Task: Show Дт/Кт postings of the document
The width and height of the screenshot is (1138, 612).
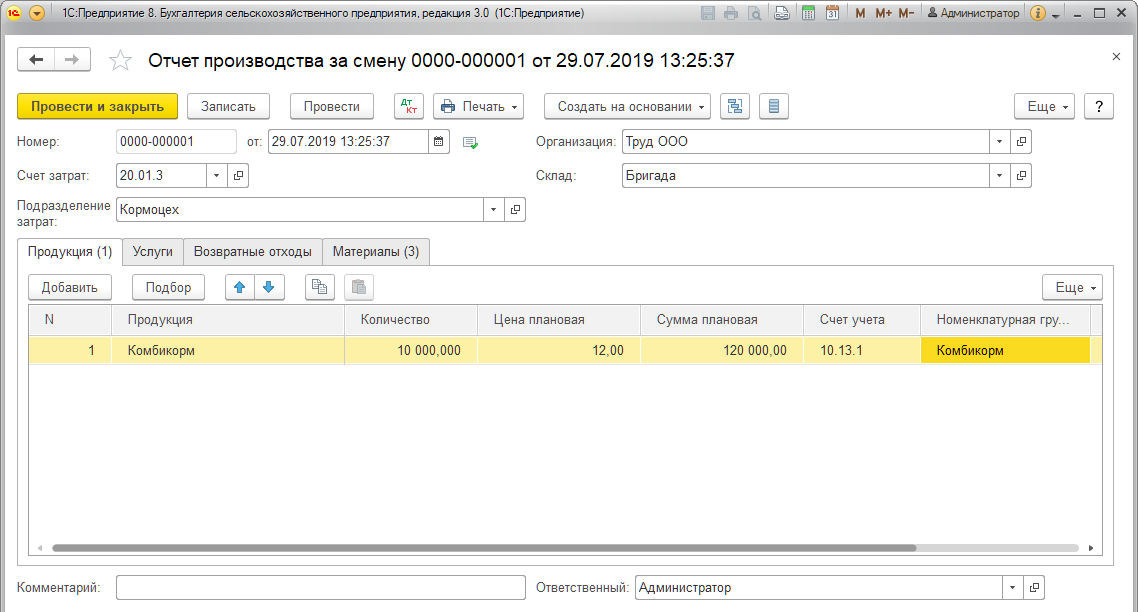Action: coord(409,106)
